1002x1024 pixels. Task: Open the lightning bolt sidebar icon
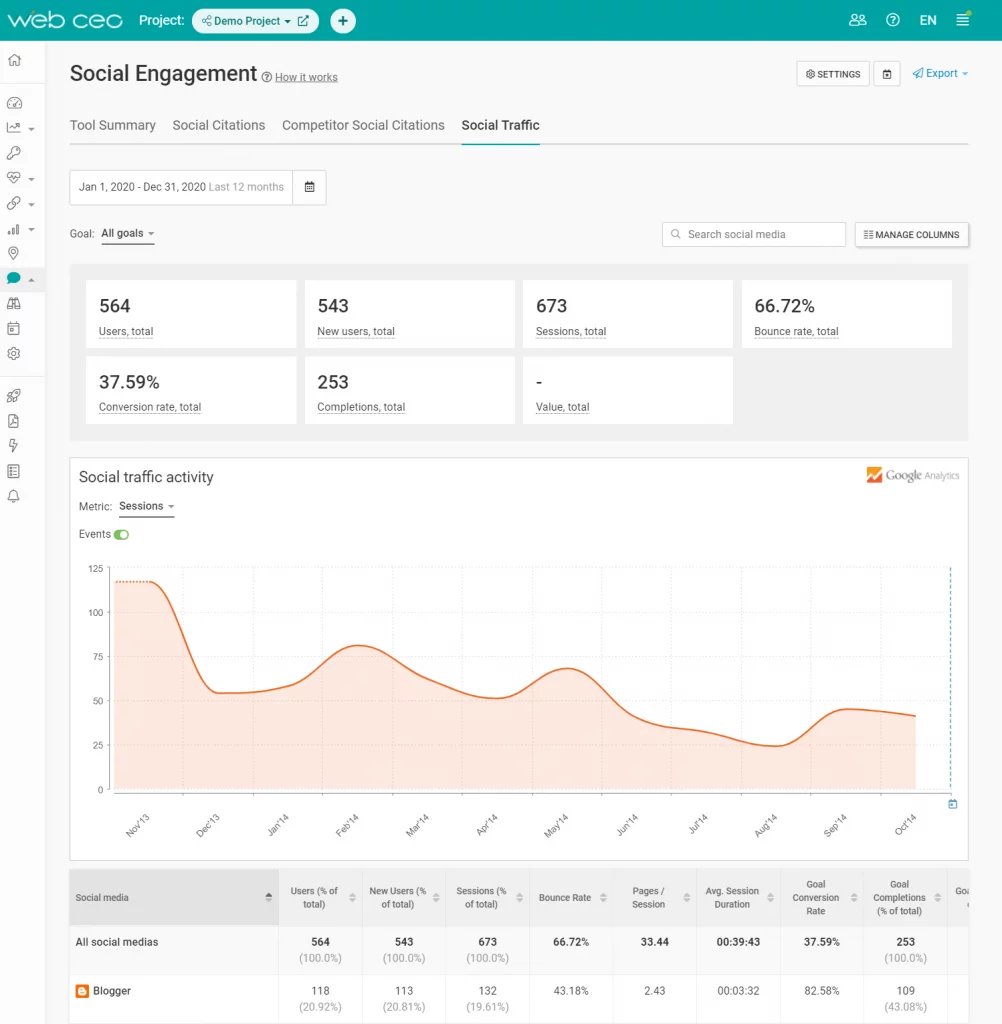click(13, 445)
